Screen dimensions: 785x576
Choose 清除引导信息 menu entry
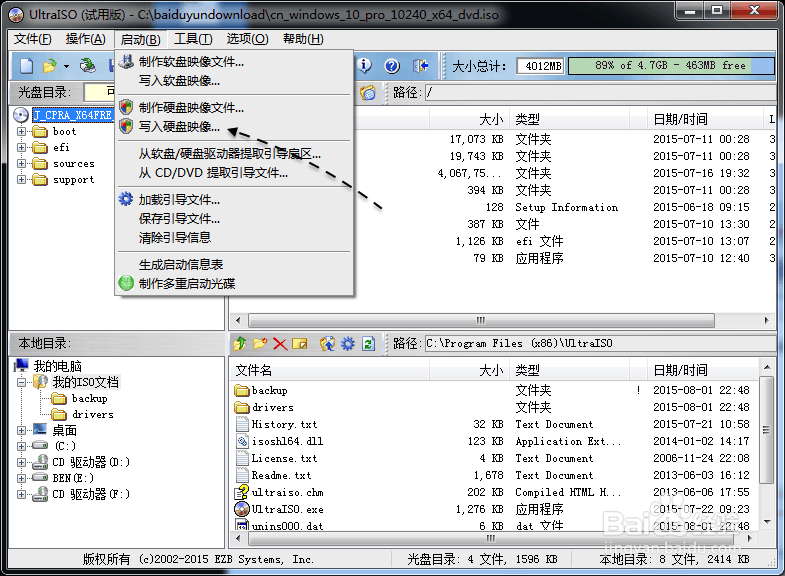pyautogui.click(x=234, y=238)
